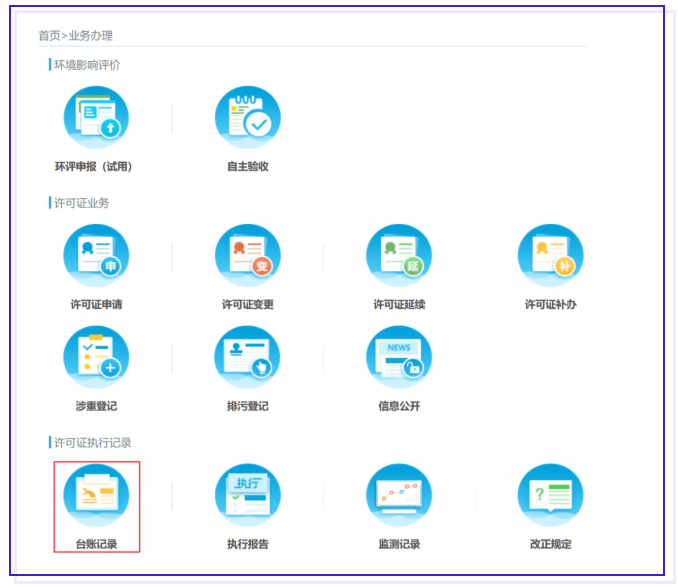This screenshot has width=678, height=587.
Task: Select the 监测记录 chart icon
Action: click(399, 496)
